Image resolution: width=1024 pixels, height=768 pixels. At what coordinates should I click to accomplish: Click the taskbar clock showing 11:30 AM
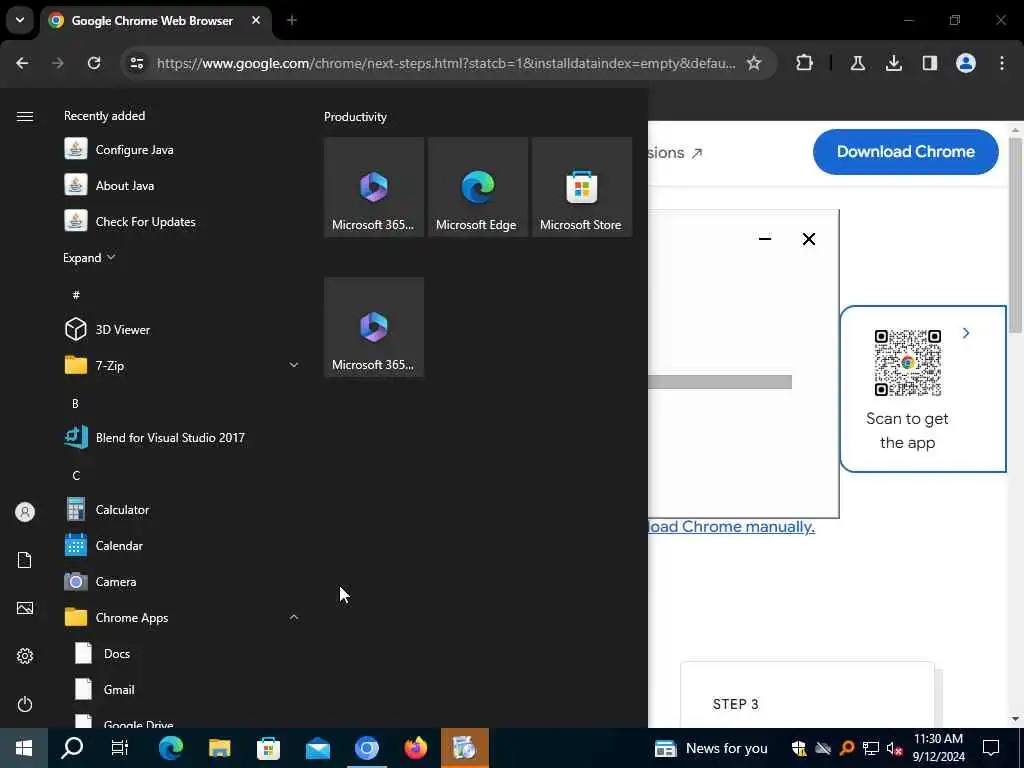coord(938,748)
